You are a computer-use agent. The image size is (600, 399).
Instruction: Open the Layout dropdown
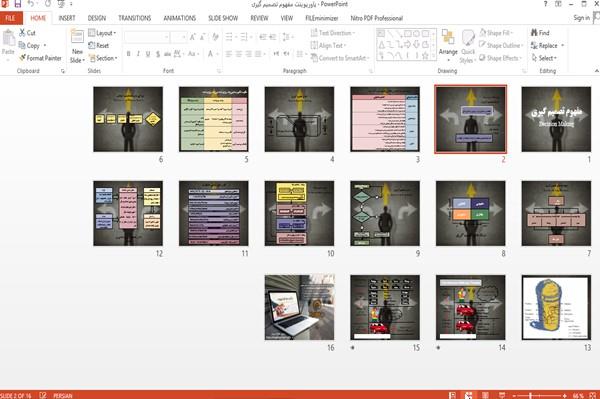[x=102, y=33]
